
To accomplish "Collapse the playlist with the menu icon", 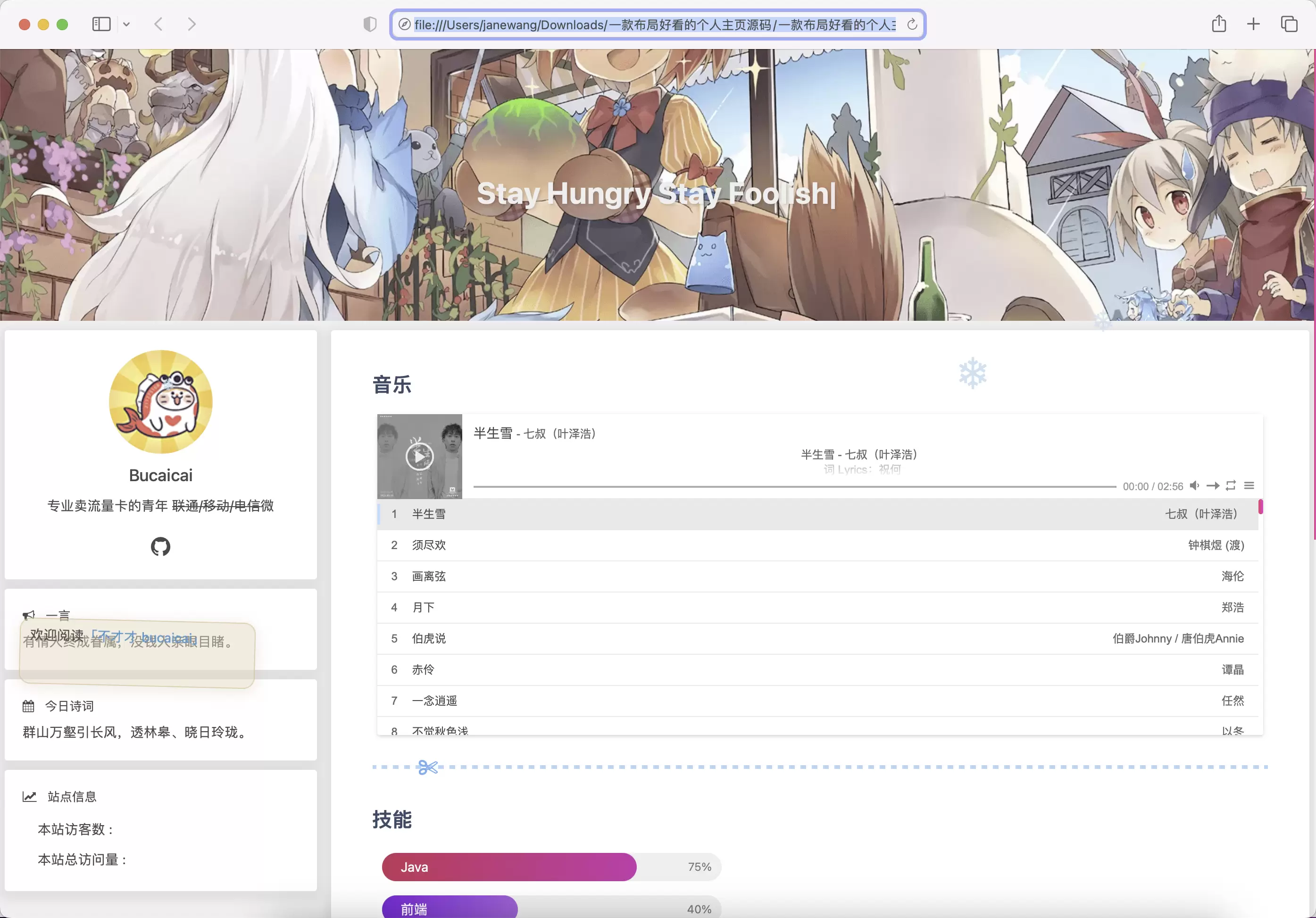I will [1249, 486].
